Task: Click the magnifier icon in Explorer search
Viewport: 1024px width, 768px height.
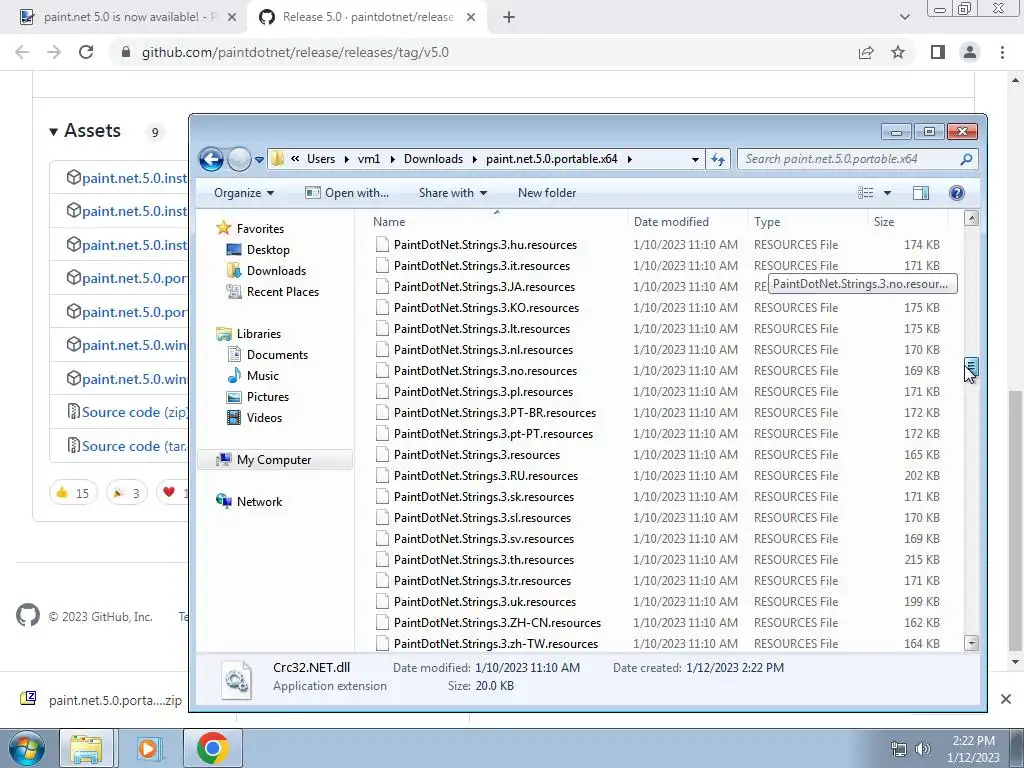Action: 967,159
